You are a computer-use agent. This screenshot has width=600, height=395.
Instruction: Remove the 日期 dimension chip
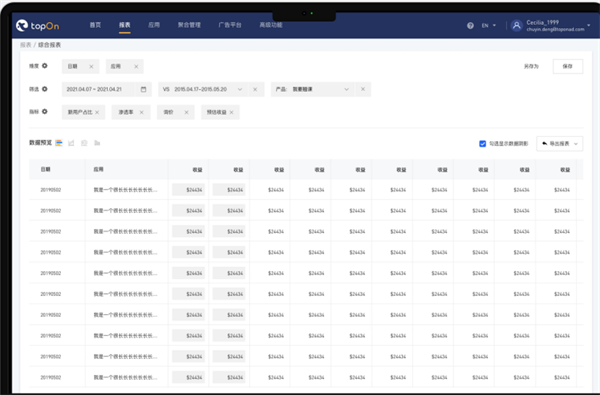91,67
